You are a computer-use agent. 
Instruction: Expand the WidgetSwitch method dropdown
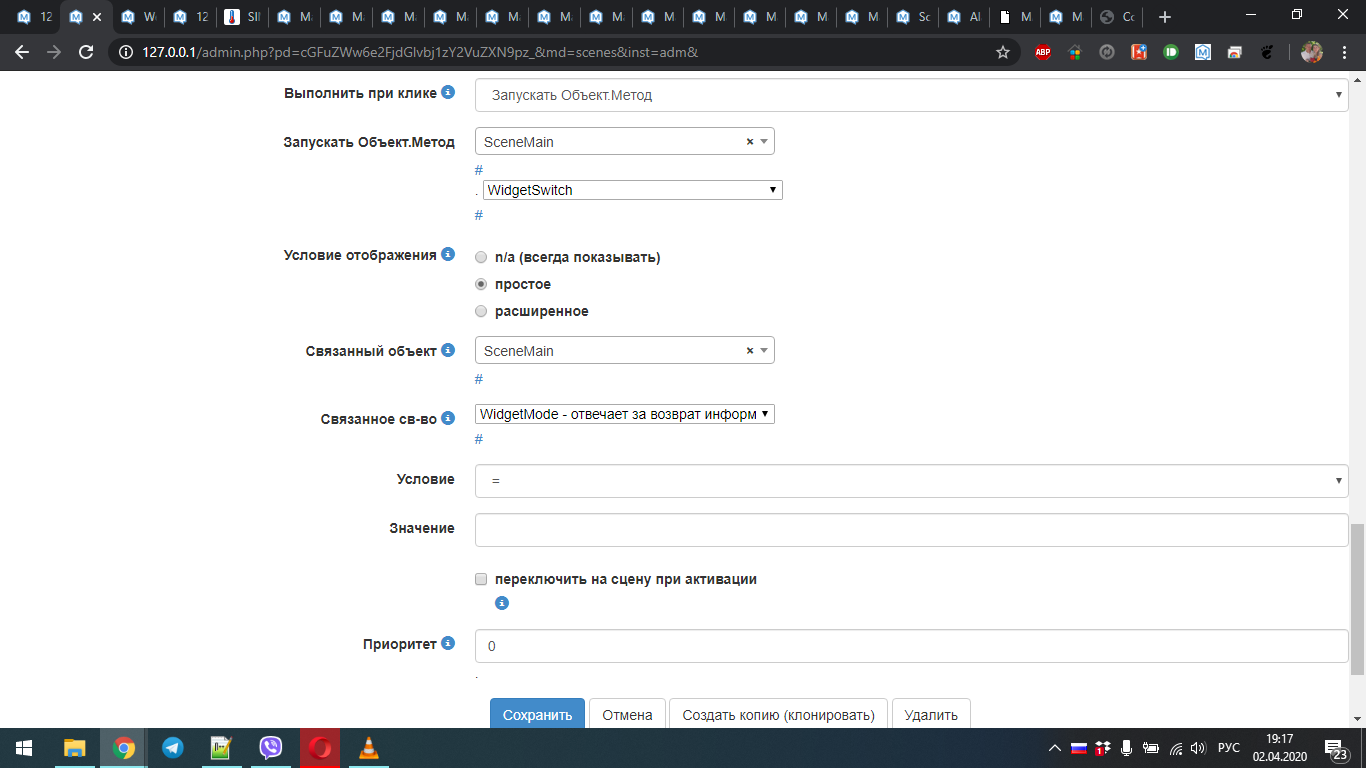point(632,190)
